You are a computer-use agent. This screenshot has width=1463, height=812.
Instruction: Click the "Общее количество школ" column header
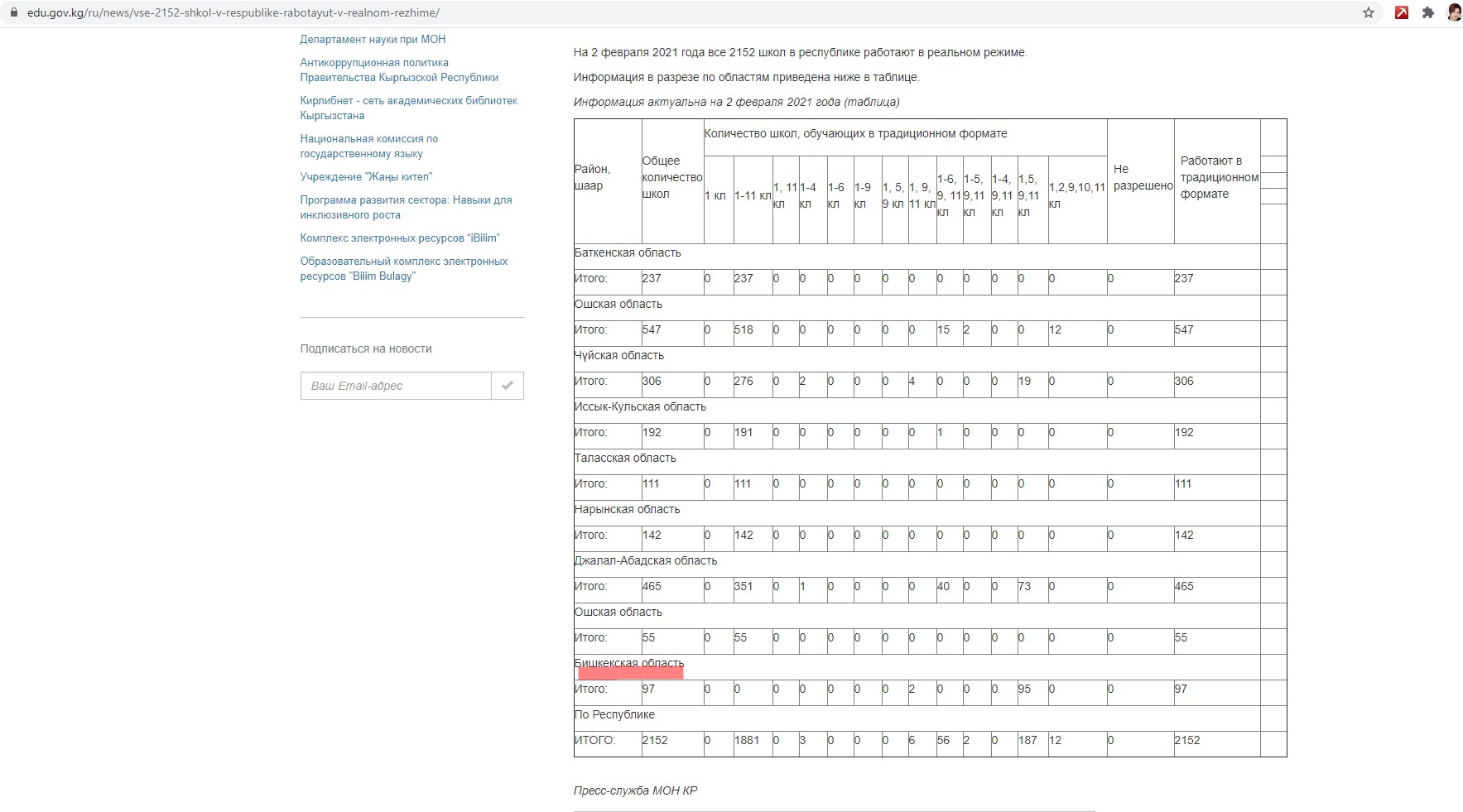point(671,177)
